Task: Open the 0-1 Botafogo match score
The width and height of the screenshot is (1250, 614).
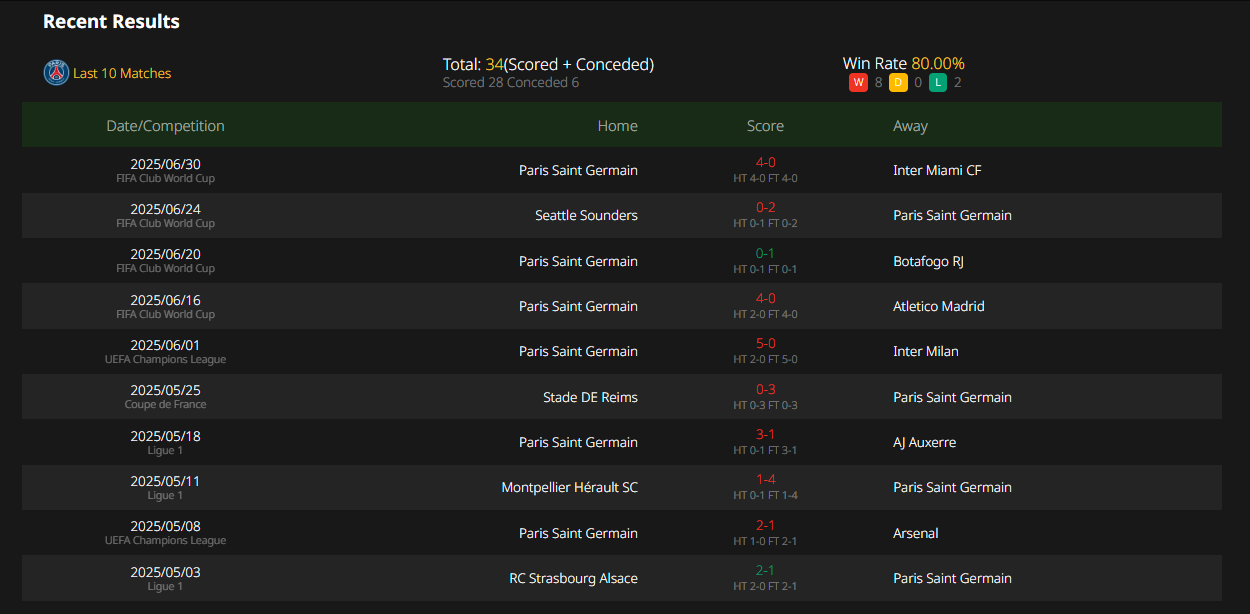Action: pyautogui.click(x=765, y=253)
